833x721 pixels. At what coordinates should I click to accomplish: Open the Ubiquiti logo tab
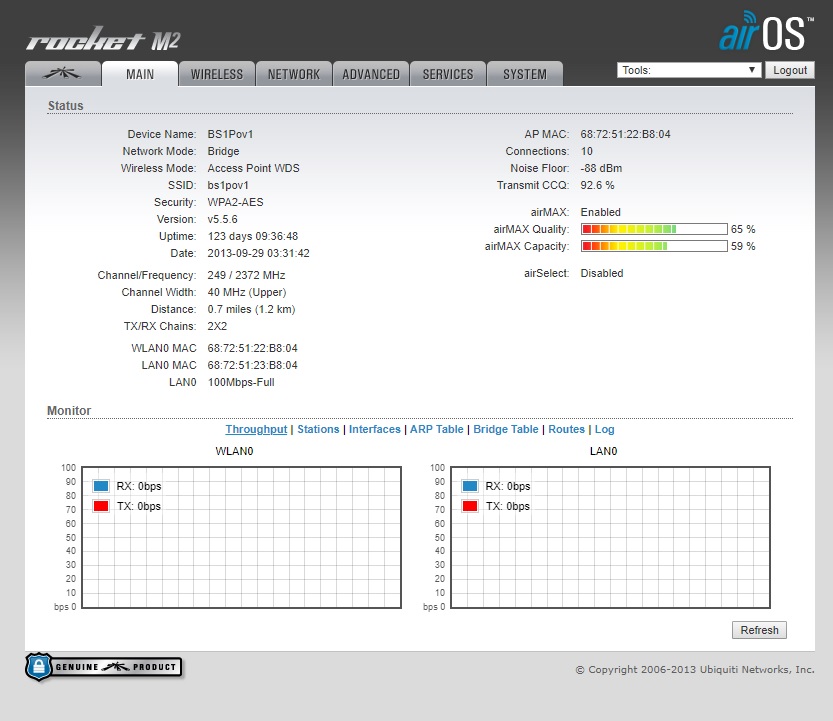click(62, 74)
